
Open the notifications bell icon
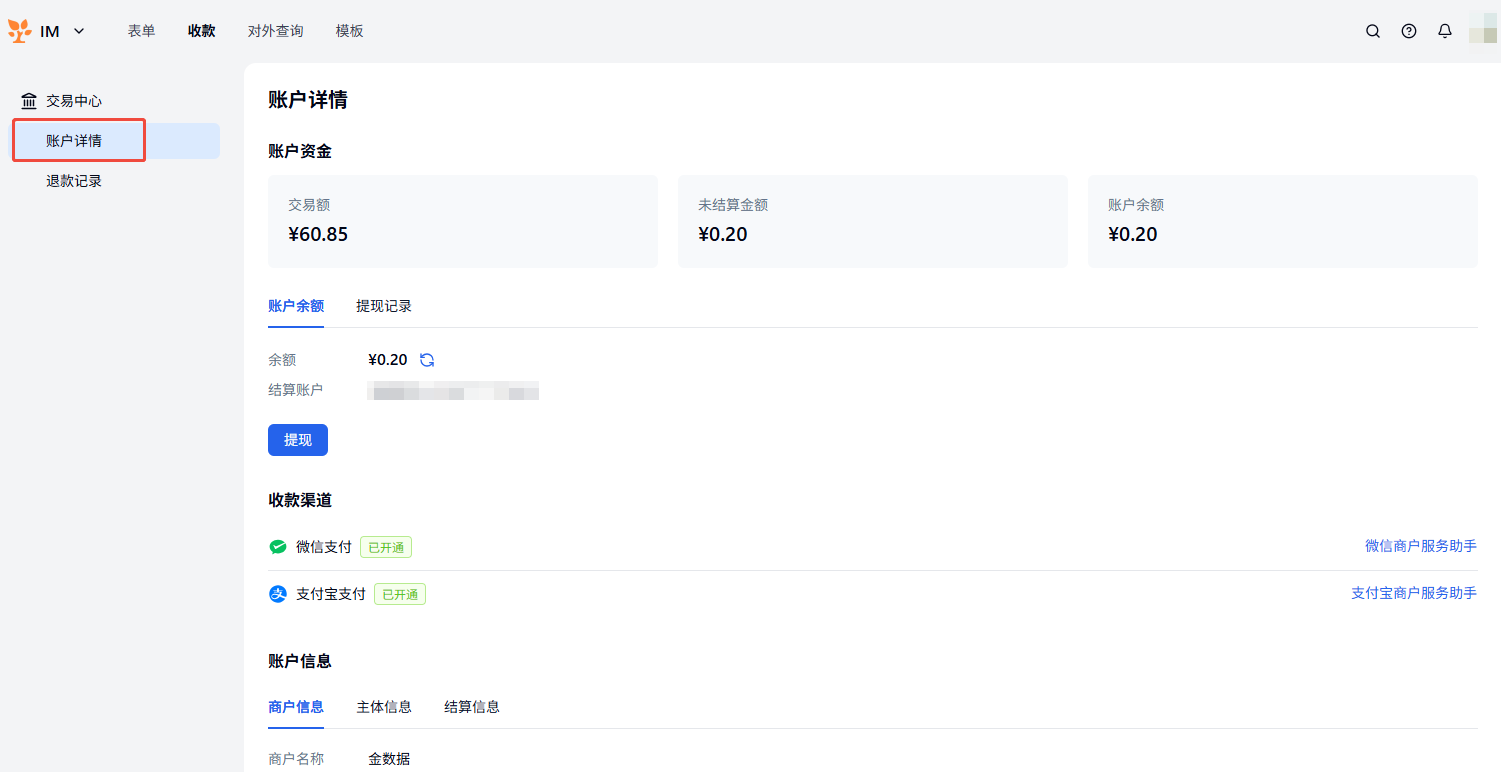1445,31
